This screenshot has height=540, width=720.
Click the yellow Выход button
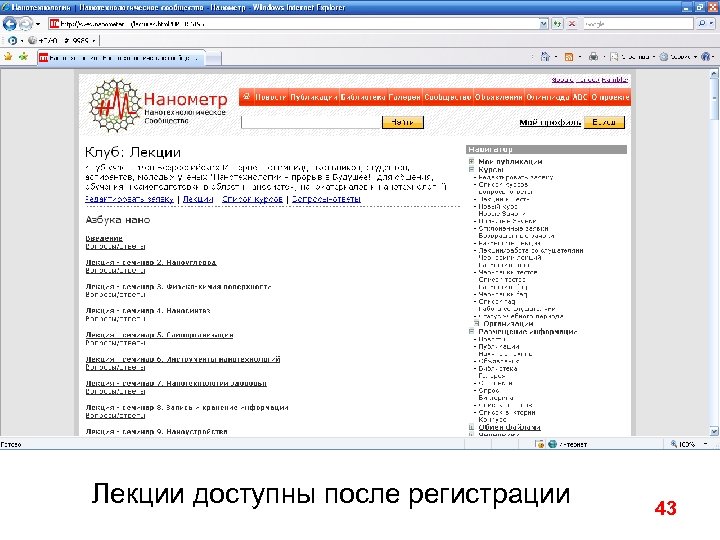604,122
